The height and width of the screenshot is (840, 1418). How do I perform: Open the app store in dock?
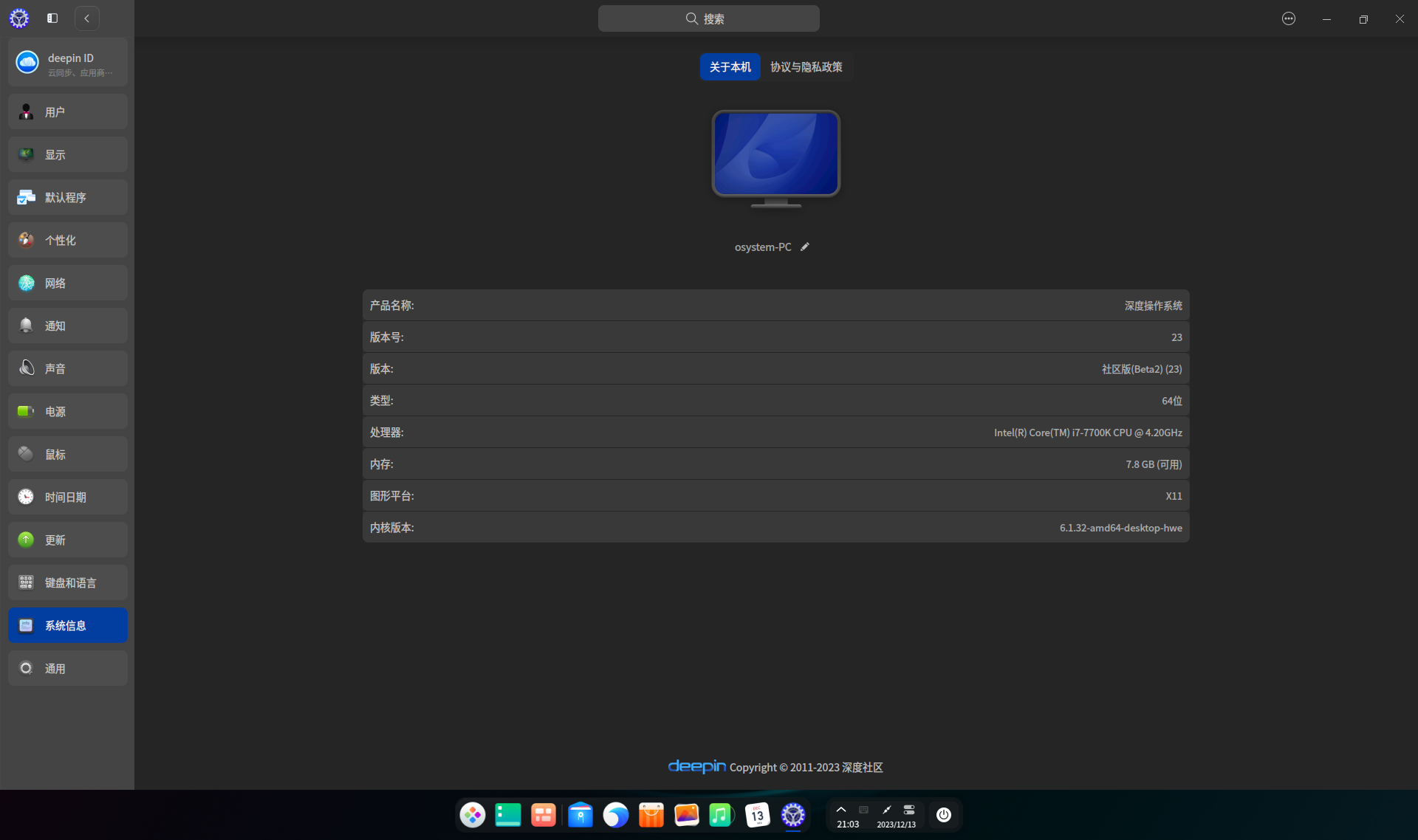pyautogui.click(x=651, y=815)
